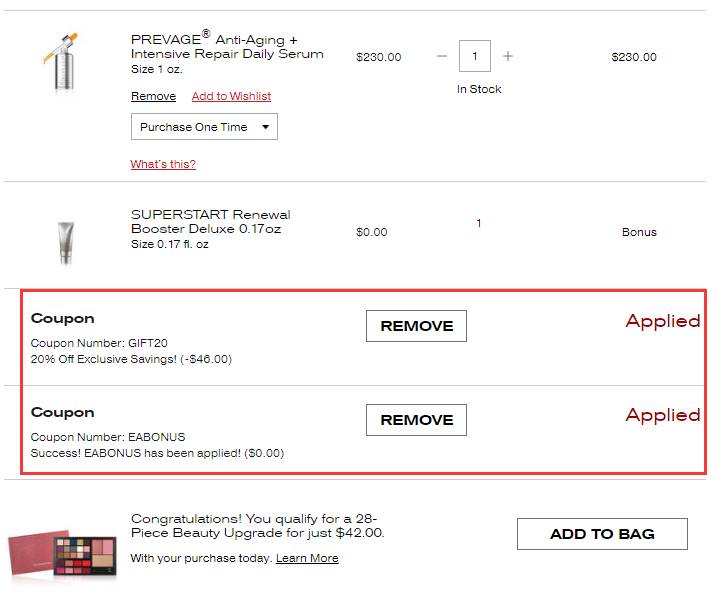
Task: Open Learn More about Beauty Upgrade
Action: (307, 558)
